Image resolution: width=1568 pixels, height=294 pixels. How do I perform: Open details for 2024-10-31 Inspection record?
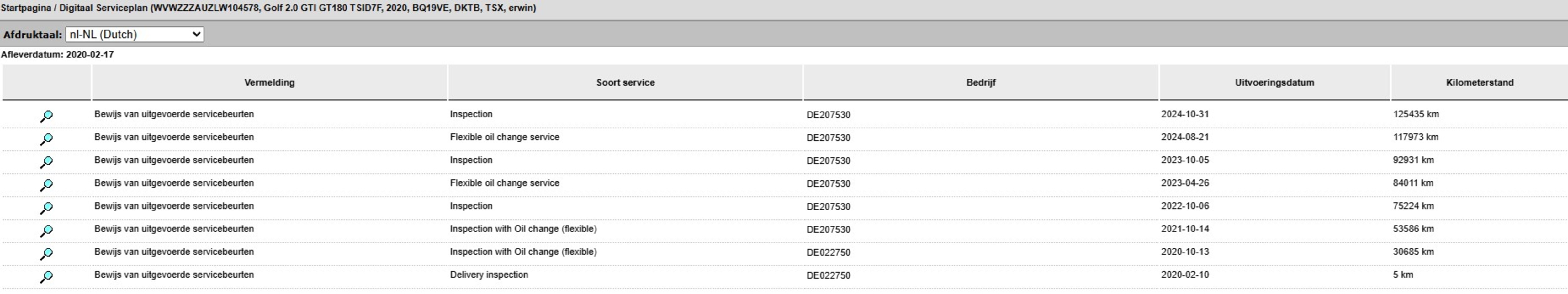pyautogui.click(x=46, y=116)
